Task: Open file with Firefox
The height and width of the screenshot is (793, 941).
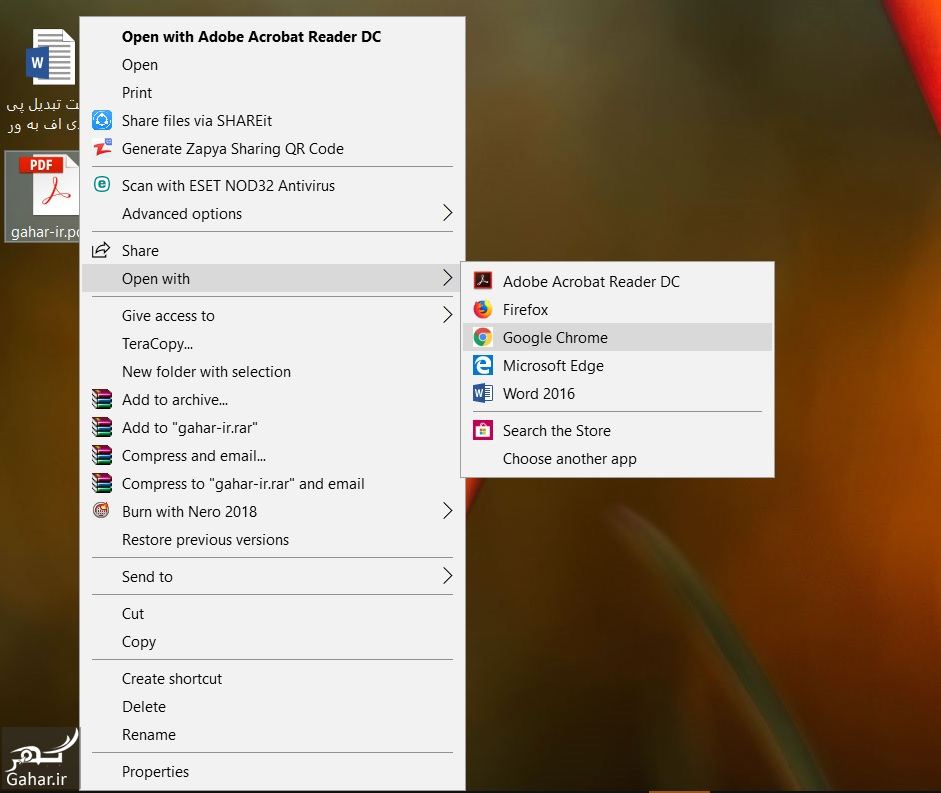Action: click(x=618, y=310)
